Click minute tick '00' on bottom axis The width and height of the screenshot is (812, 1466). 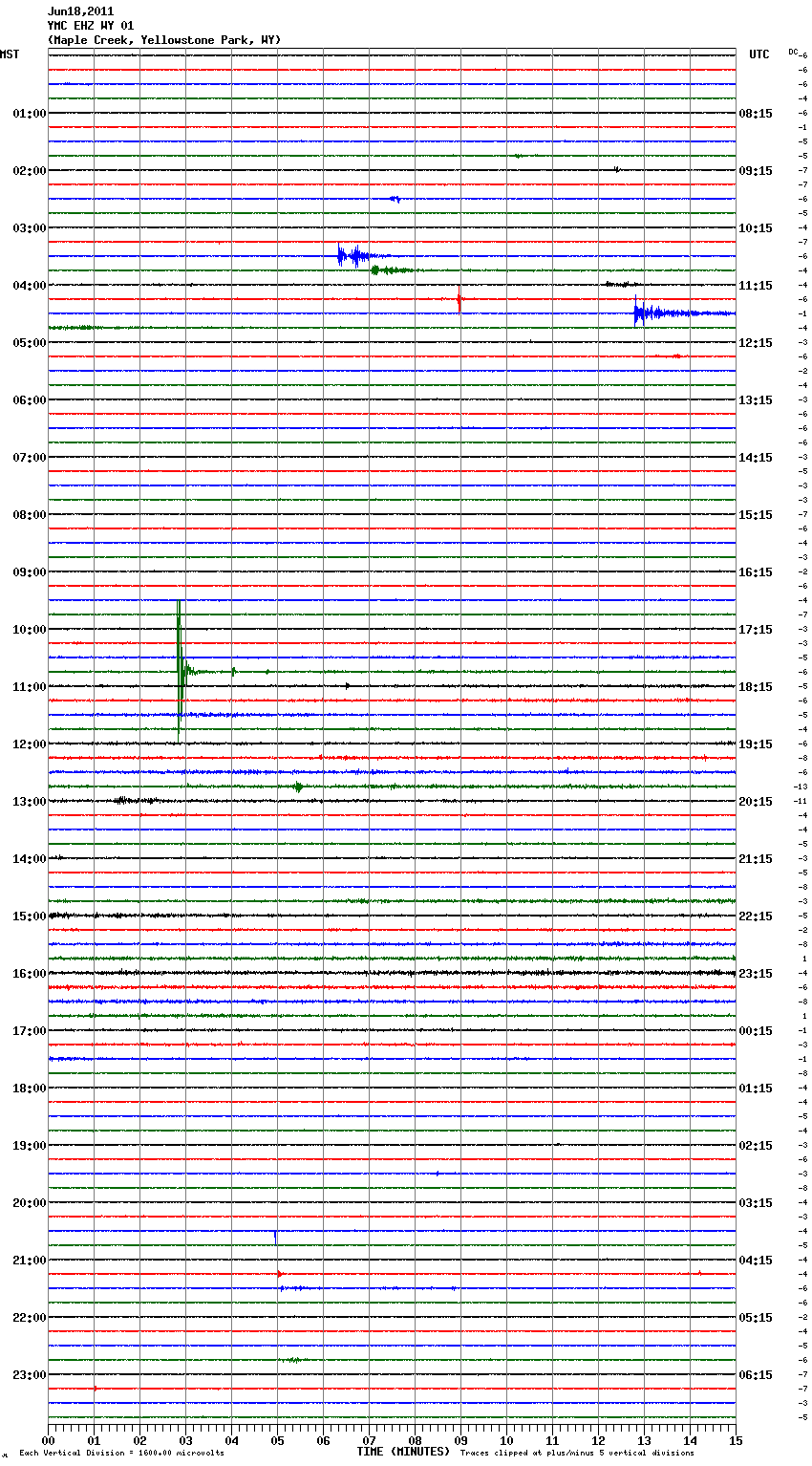tap(48, 1440)
